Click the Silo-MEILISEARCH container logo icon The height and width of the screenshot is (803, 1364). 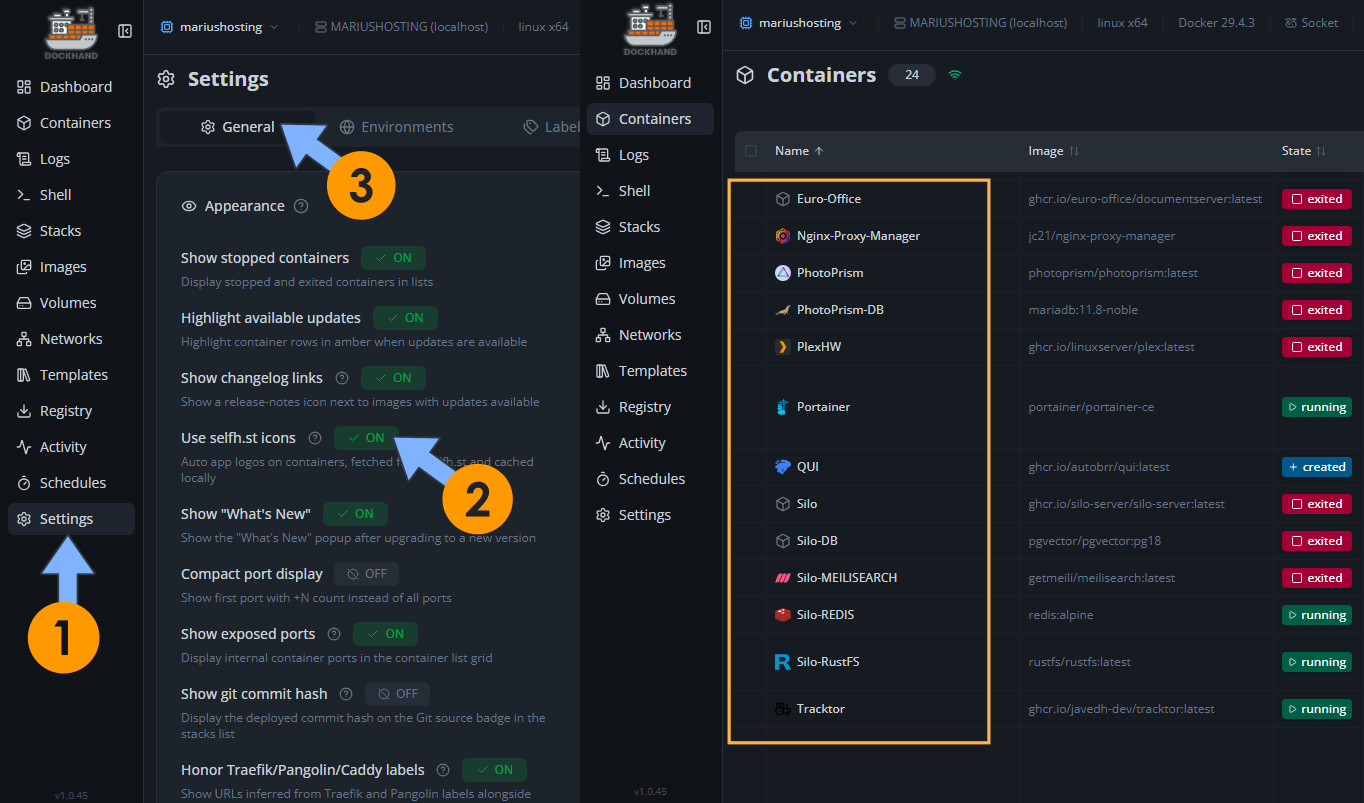pos(783,578)
